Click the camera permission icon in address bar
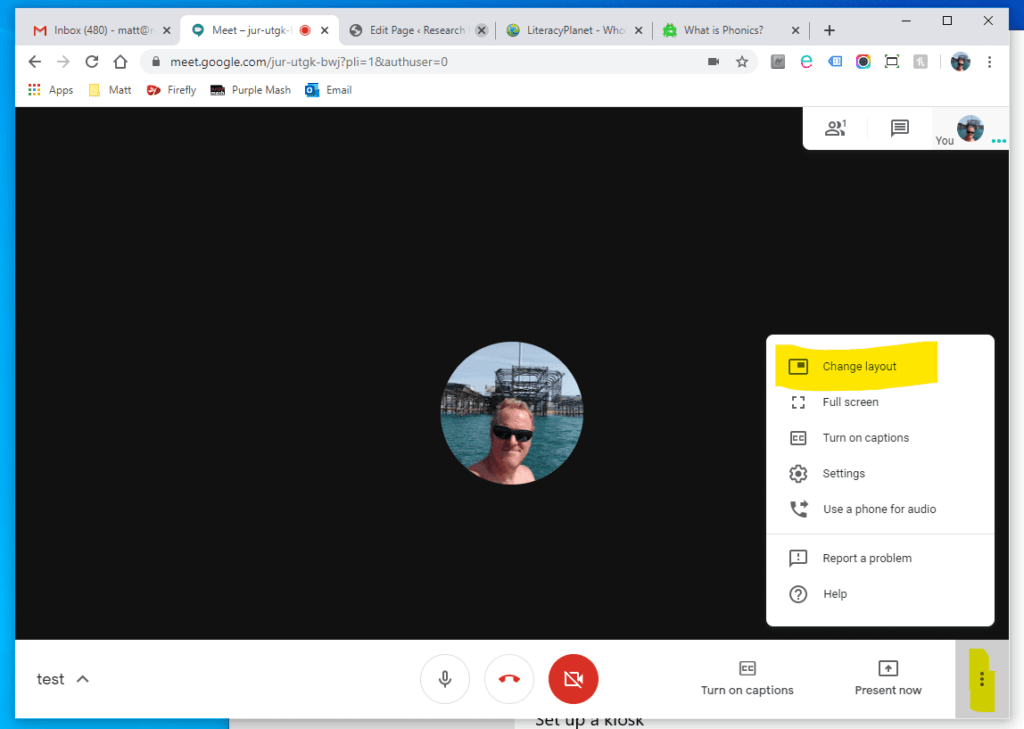Screen dimensions: 1024x729 713,61
